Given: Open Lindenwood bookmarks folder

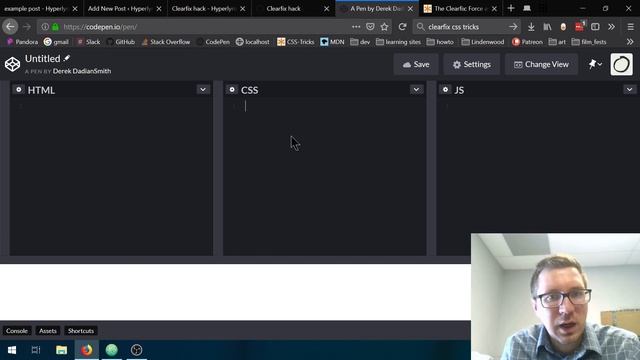Looking at the screenshot, I should pyautogui.click(x=483, y=42).
